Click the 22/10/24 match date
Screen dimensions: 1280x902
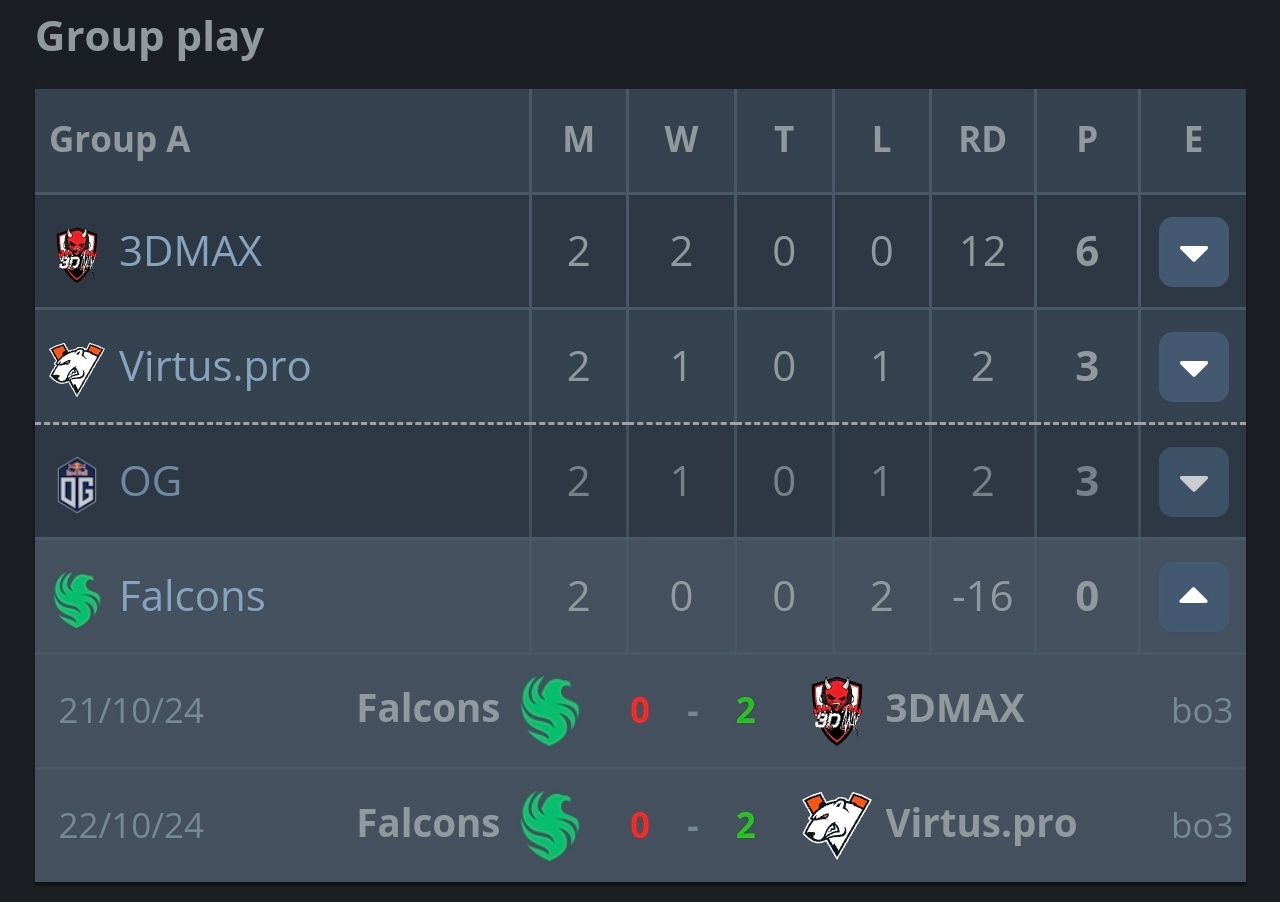pos(132,826)
